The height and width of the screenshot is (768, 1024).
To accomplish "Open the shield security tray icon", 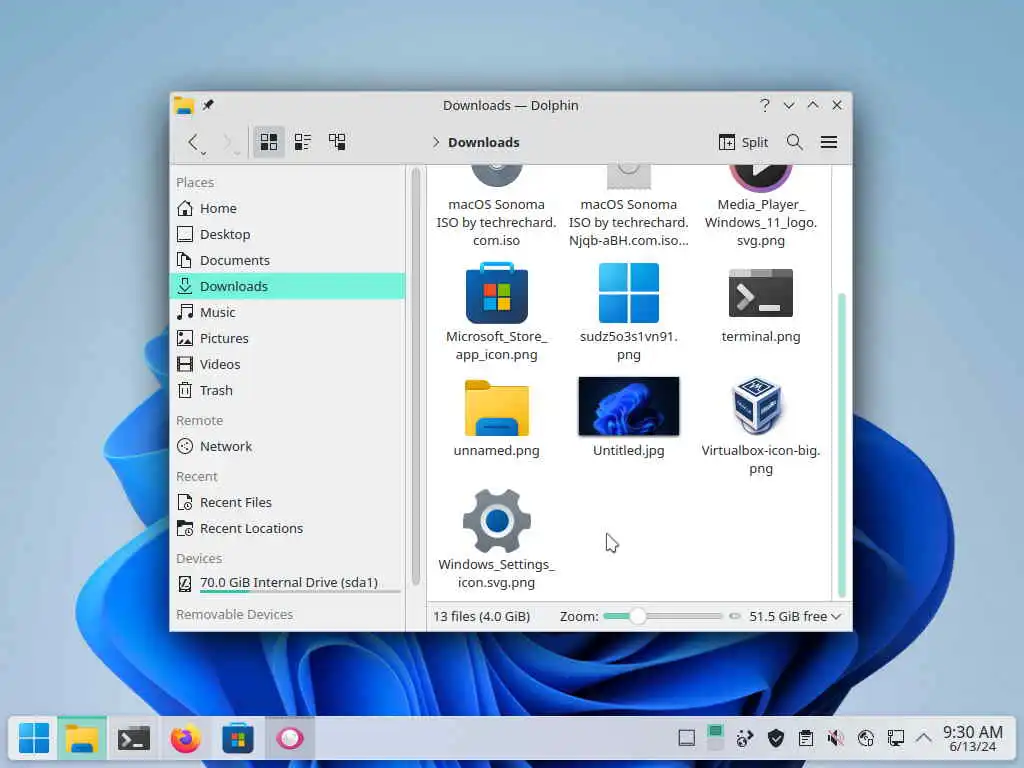I will click(x=775, y=739).
